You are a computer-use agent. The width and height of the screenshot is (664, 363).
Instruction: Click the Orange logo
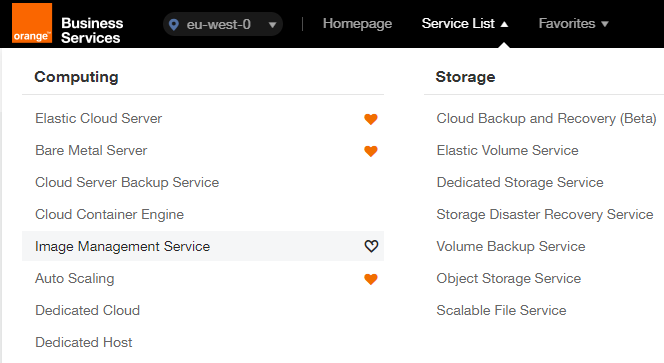click(32, 23)
